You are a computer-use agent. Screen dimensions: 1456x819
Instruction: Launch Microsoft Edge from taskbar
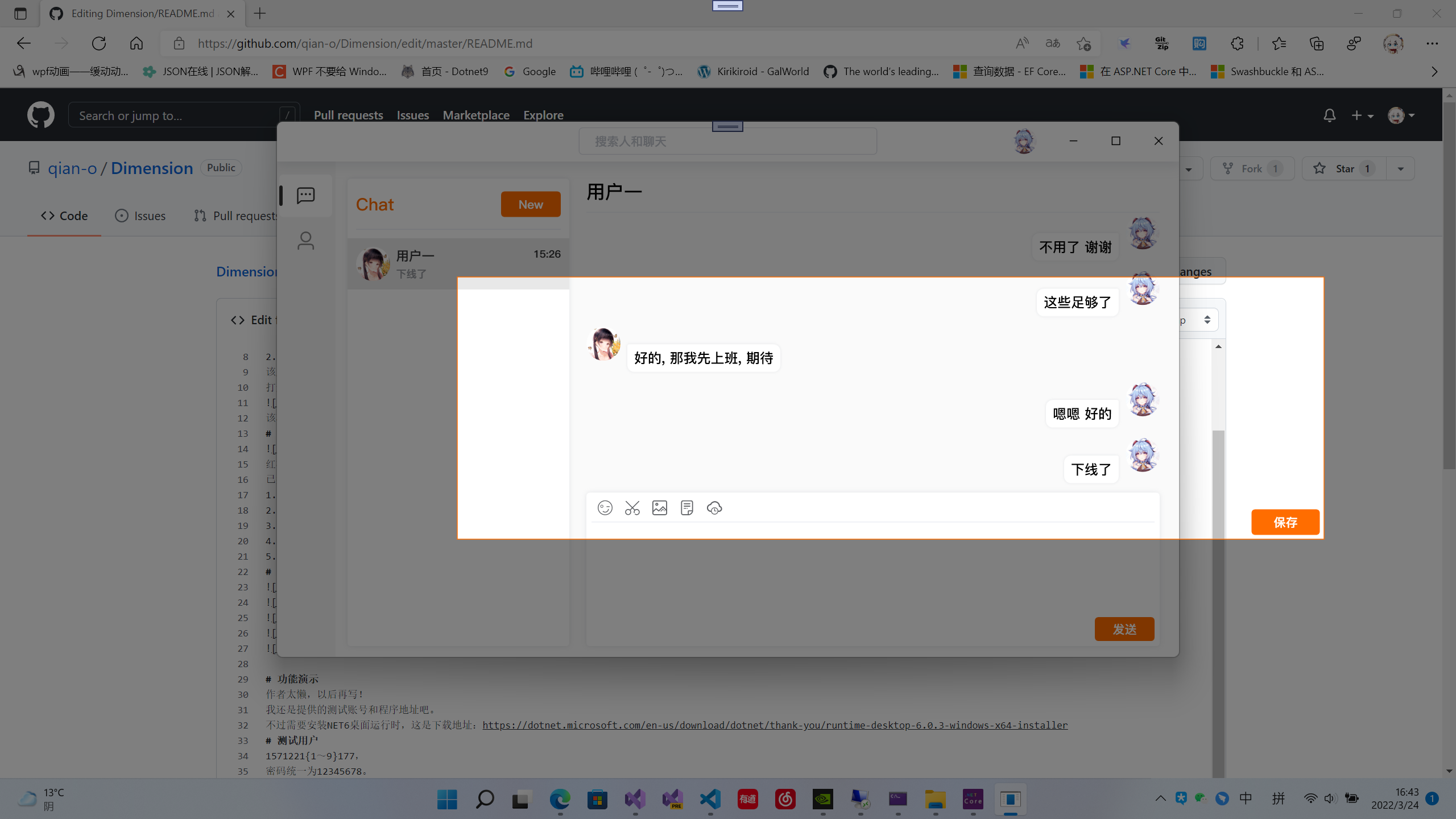pyautogui.click(x=560, y=799)
